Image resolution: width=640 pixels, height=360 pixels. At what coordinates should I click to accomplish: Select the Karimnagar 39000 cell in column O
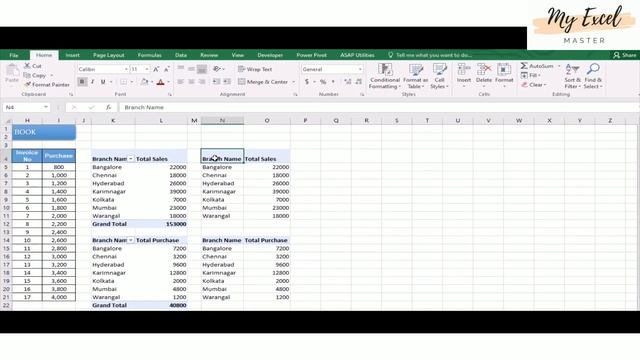coord(267,191)
